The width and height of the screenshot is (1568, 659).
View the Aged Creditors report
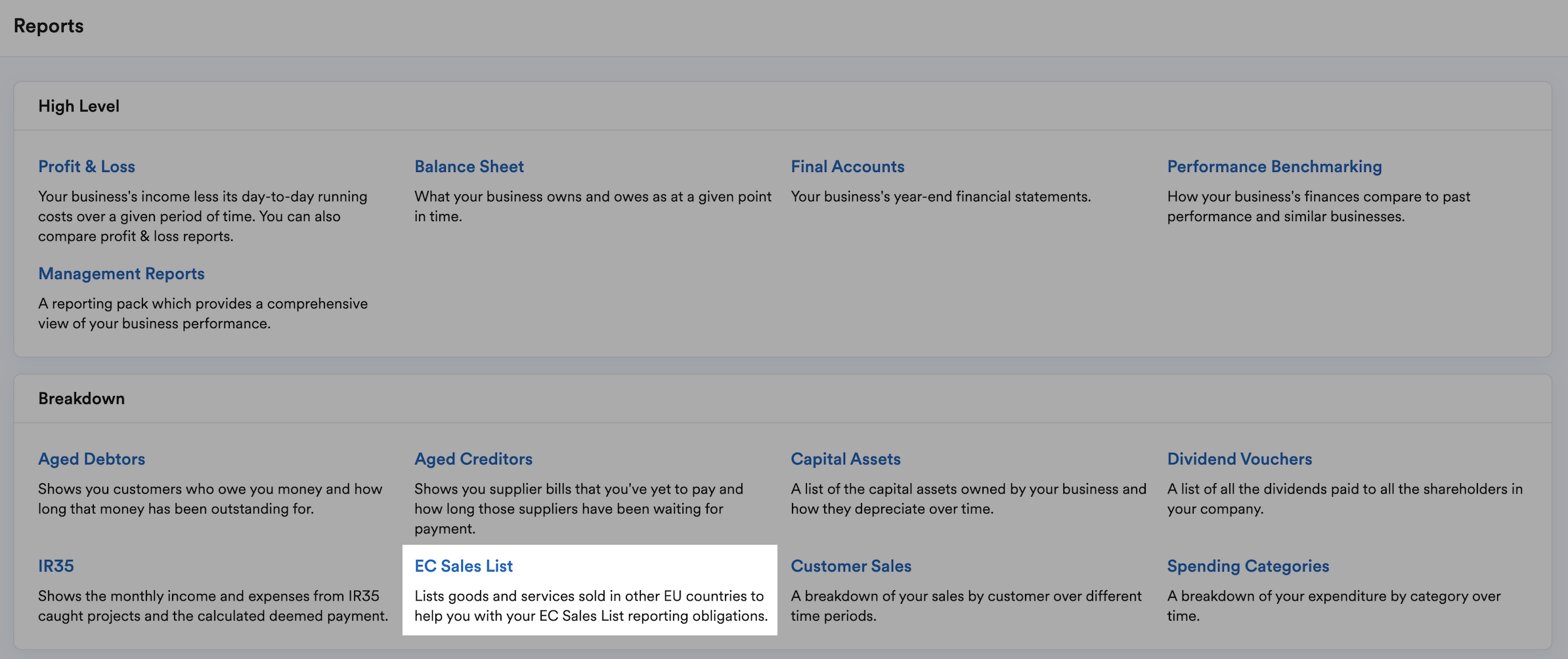[x=473, y=459]
